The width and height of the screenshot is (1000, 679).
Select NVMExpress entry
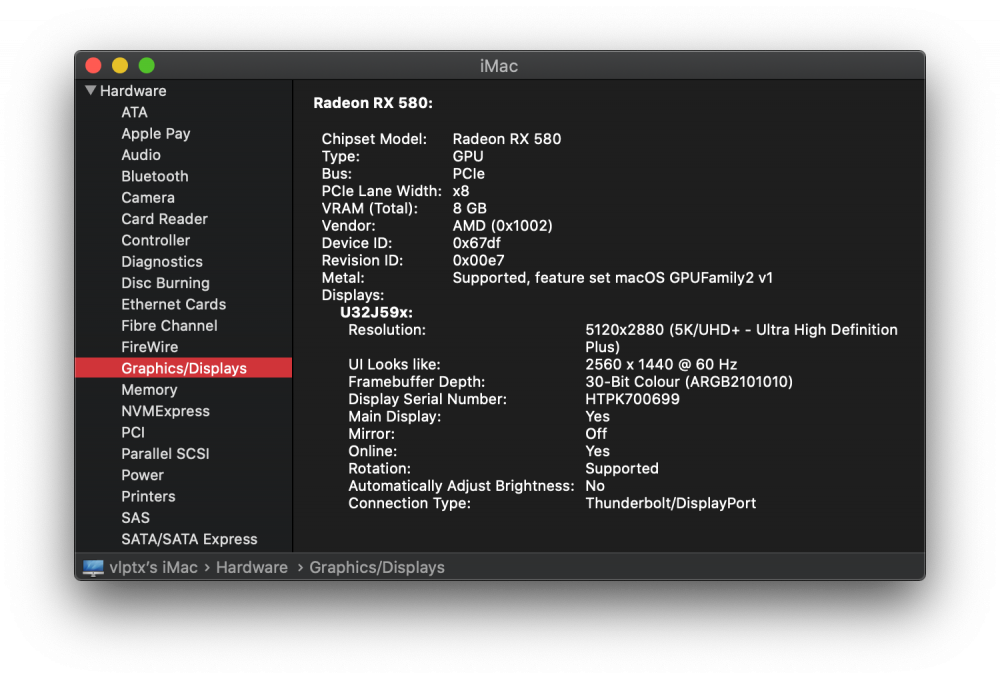pyautogui.click(x=165, y=411)
